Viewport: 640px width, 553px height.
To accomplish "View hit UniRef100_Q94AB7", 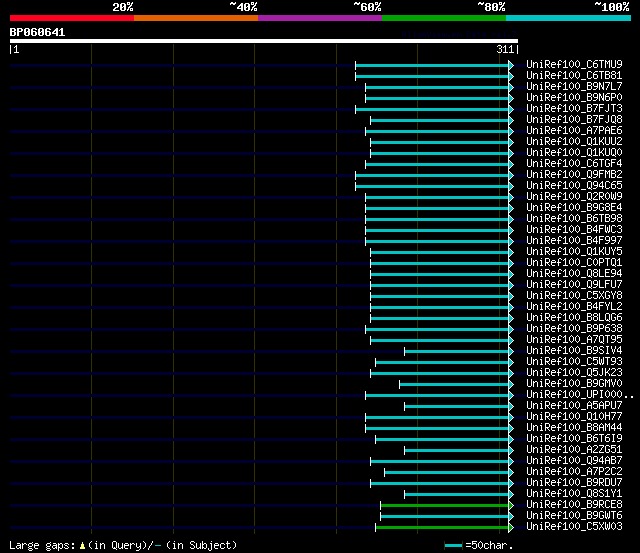I will click(x=574, y=461).
